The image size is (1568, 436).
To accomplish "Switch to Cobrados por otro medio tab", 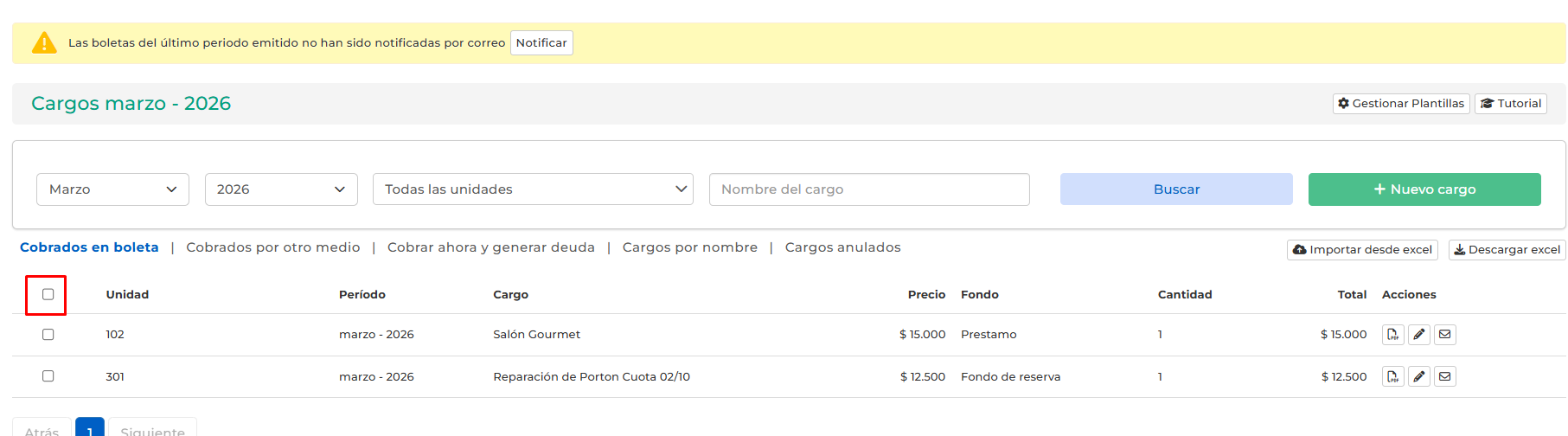I will (272, 247).
